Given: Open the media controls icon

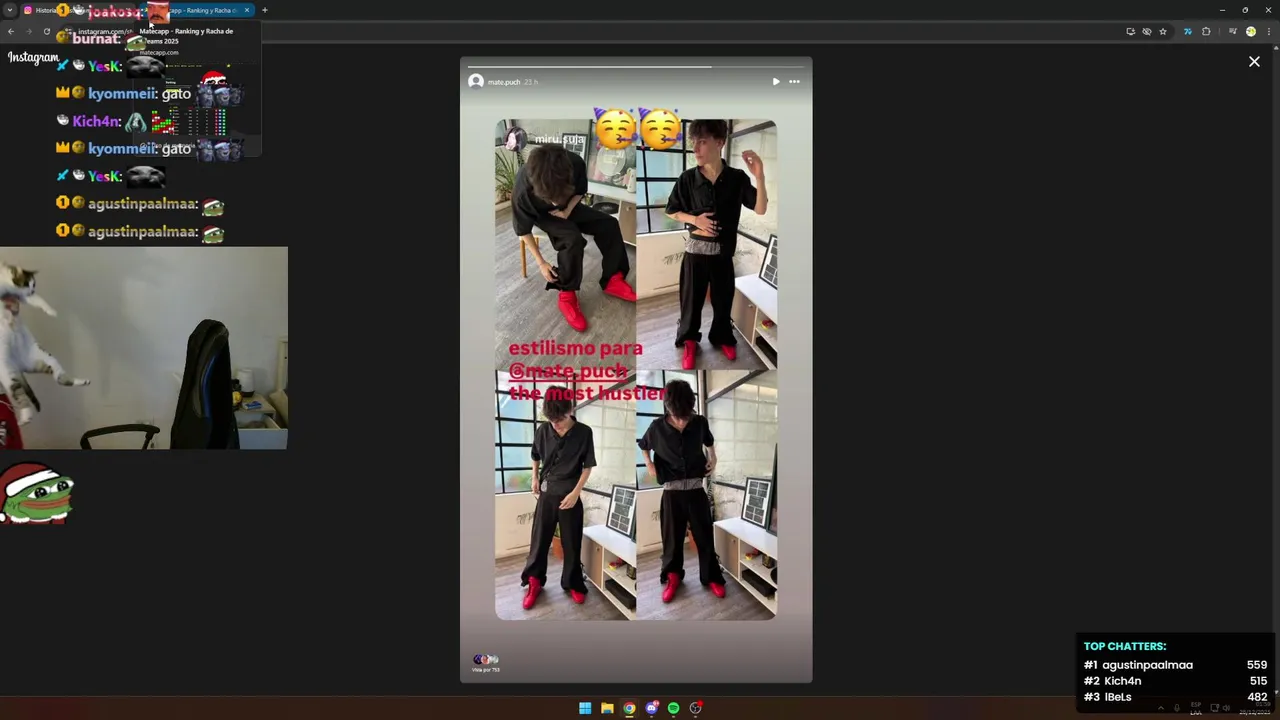Looking at the screenshot, I should [x=1233, y=31].
